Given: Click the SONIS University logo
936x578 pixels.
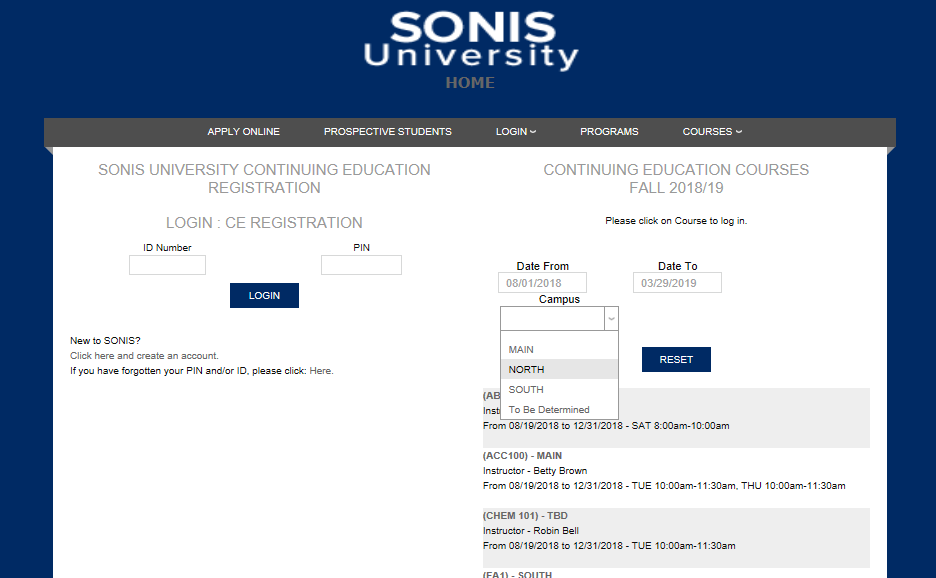Looking at the screenshot, I should [470, 40].
